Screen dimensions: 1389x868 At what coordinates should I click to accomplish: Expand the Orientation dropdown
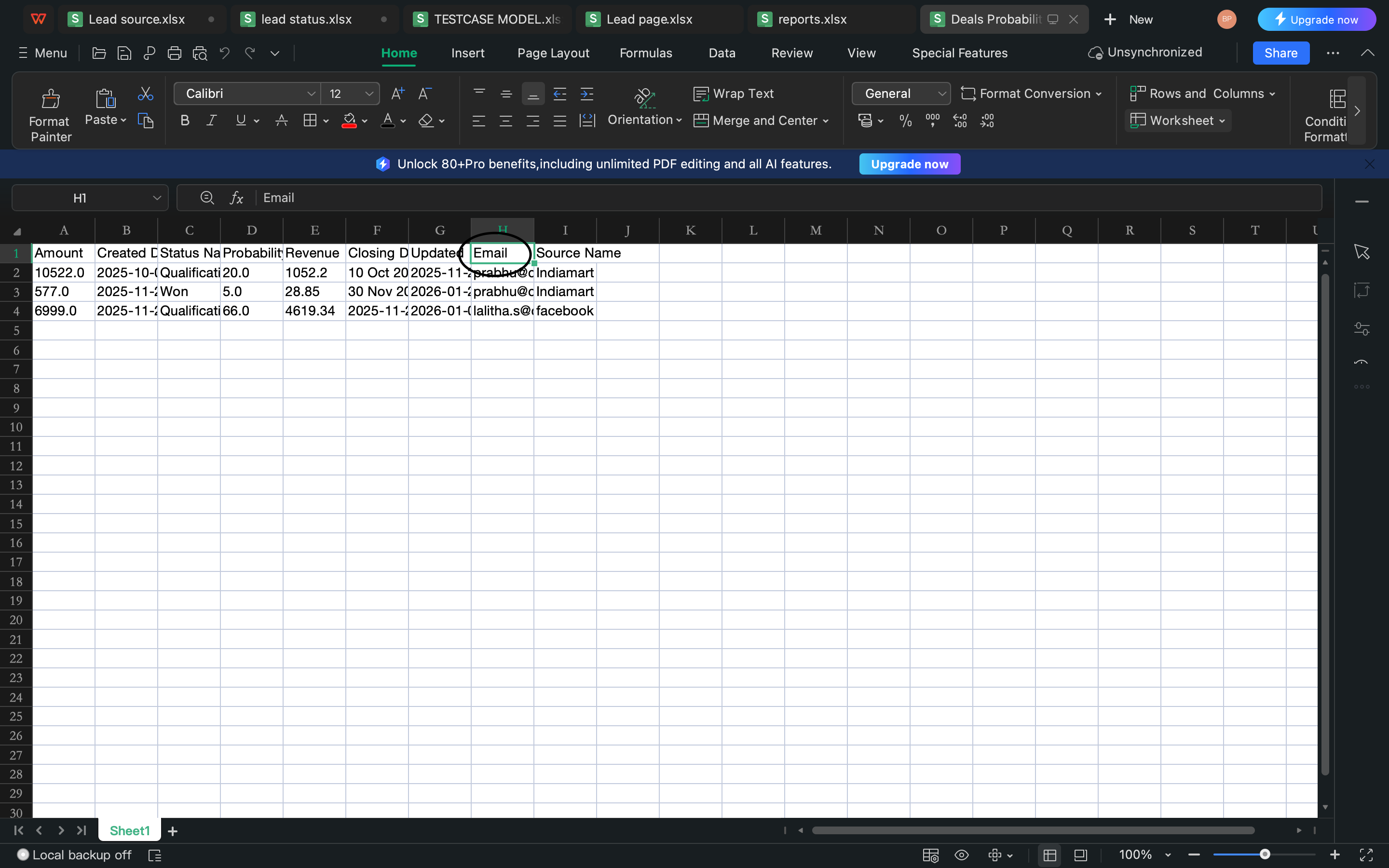[x=679, y=120]
